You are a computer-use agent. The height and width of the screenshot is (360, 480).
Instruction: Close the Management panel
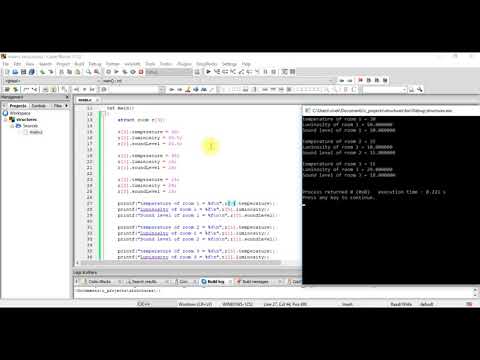pyautogui.click(x=67, y=97)
